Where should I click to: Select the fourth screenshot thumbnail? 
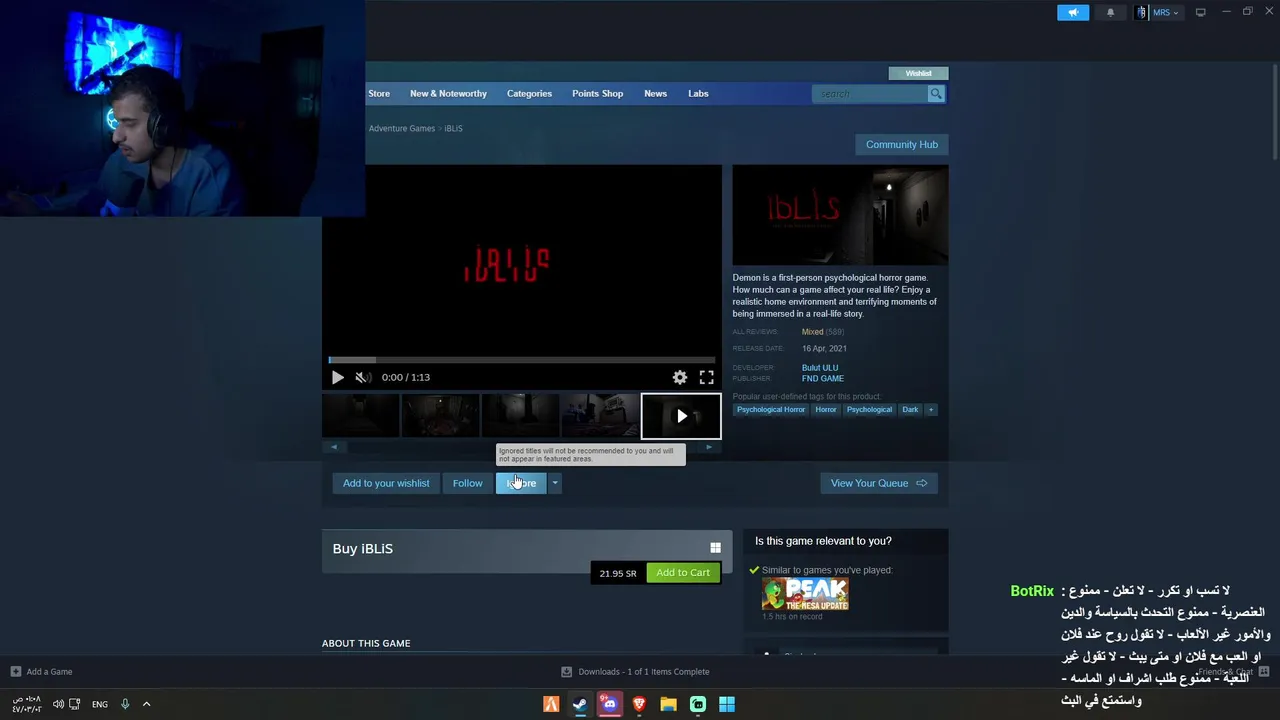[600, 416]
